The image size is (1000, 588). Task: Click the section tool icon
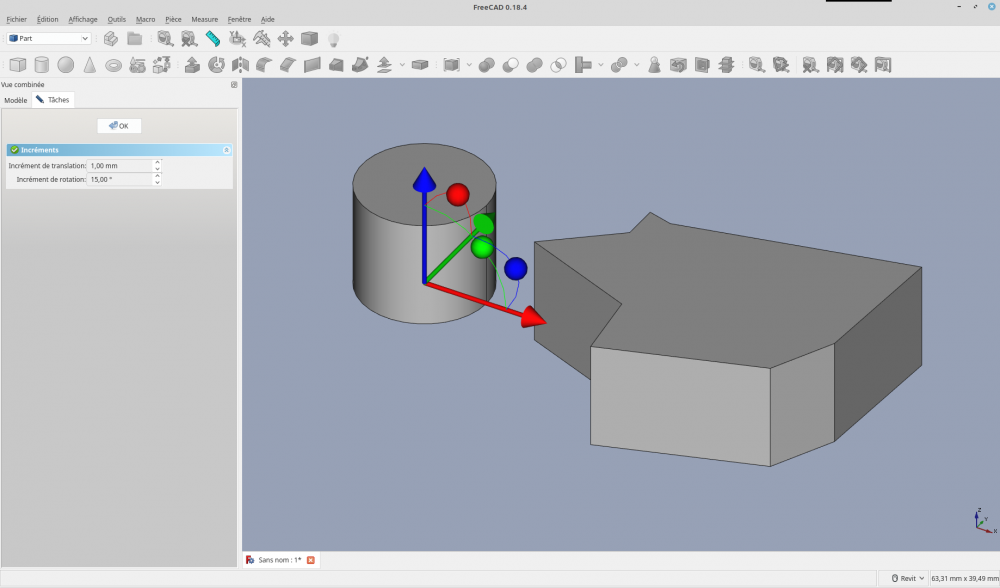coord(702,64)
